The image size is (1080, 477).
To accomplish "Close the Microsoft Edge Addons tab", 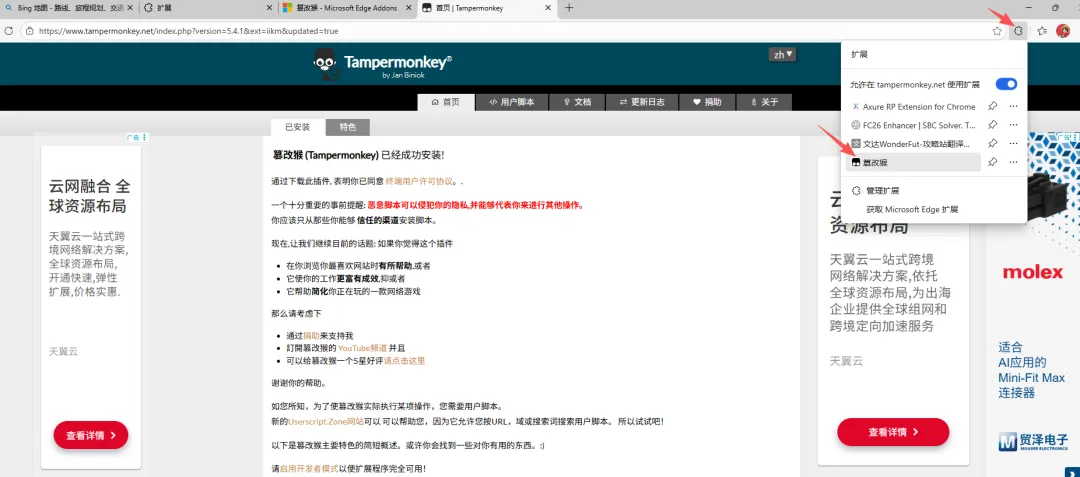I will click(409, 8).
